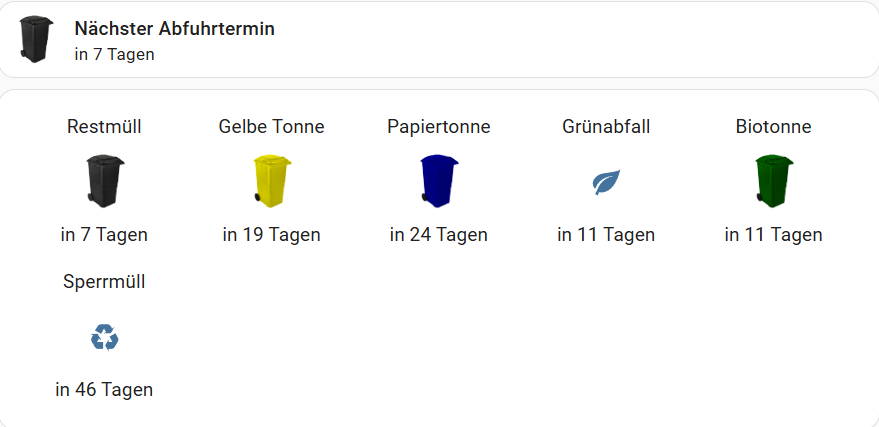Image resolution: width=879 pixels, height=427 pixels.
Task: Click the blue Papiertonne bin icon
Action: [x=439, y=181]
